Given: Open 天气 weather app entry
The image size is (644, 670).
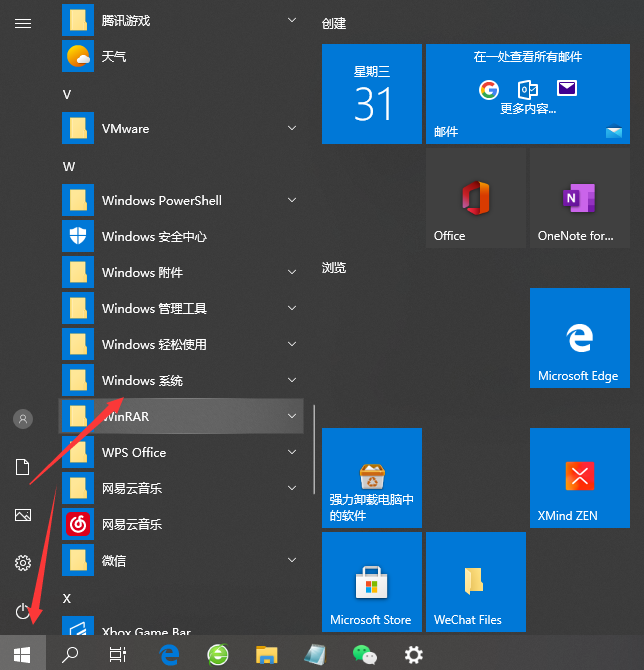Looking at the screenshot, I should pos(114,57).
